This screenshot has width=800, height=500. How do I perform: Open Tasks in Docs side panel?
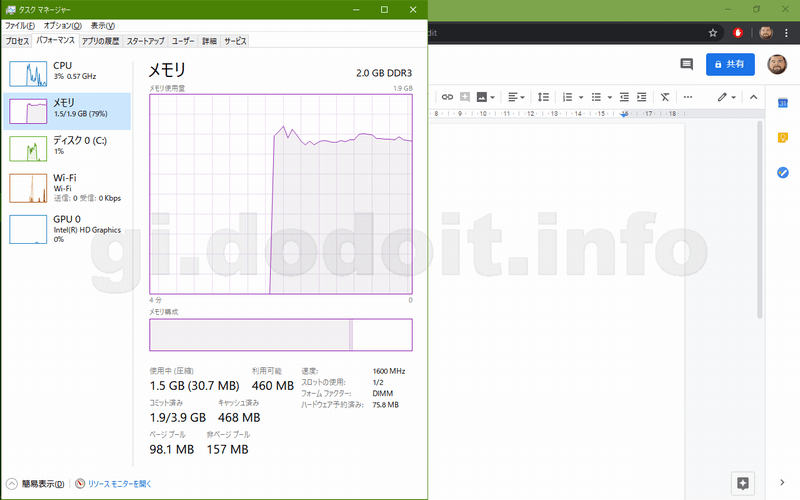[783, 172]
